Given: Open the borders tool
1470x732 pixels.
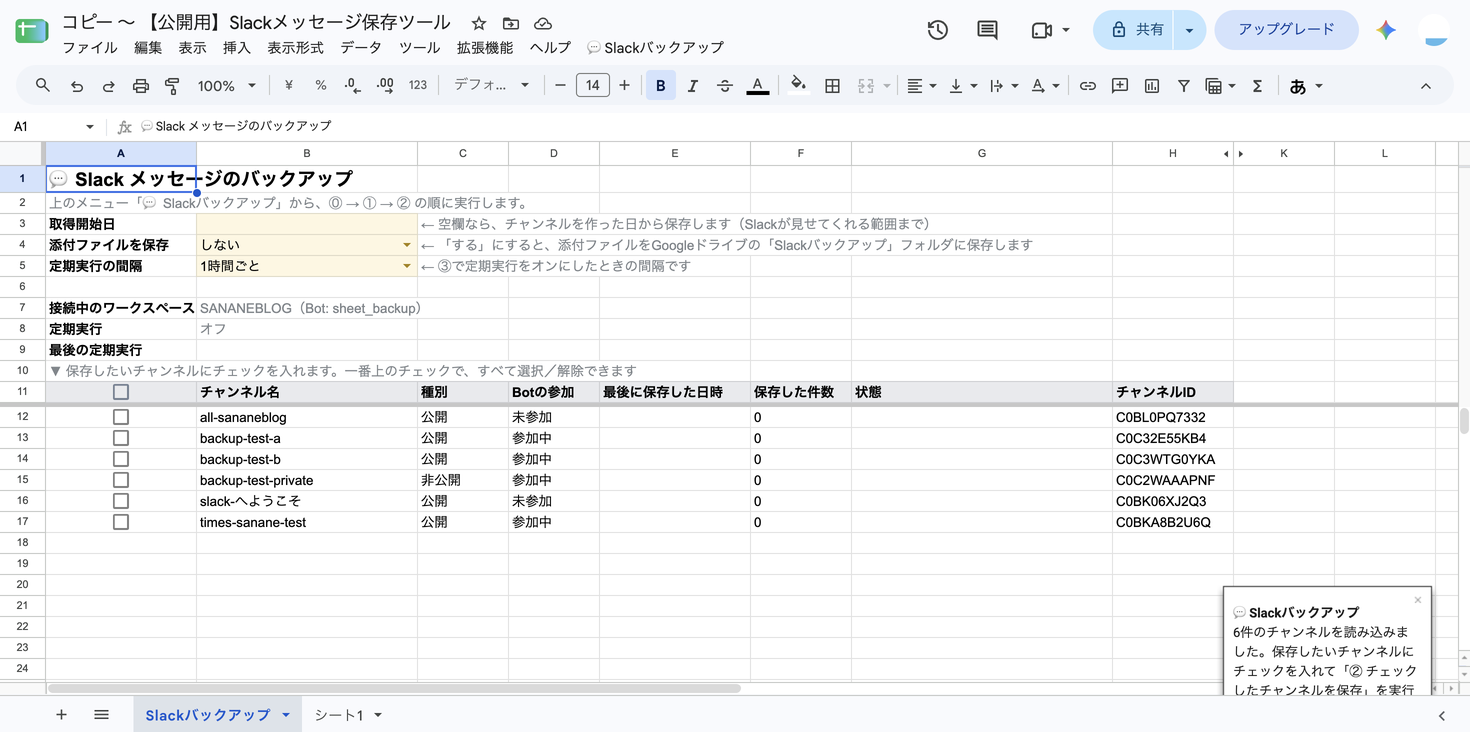Looking at the screenshot, I should (832, 86).
